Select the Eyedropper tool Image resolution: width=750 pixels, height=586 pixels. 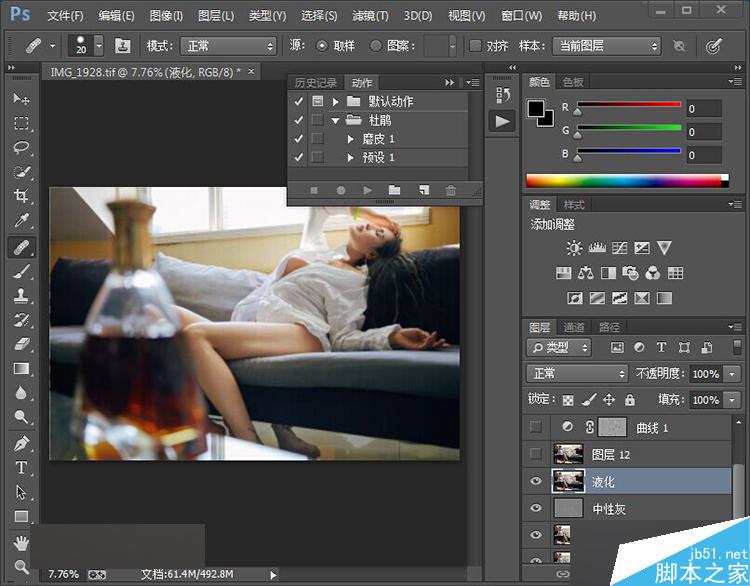pyautogui.click(x=21, y=221)
